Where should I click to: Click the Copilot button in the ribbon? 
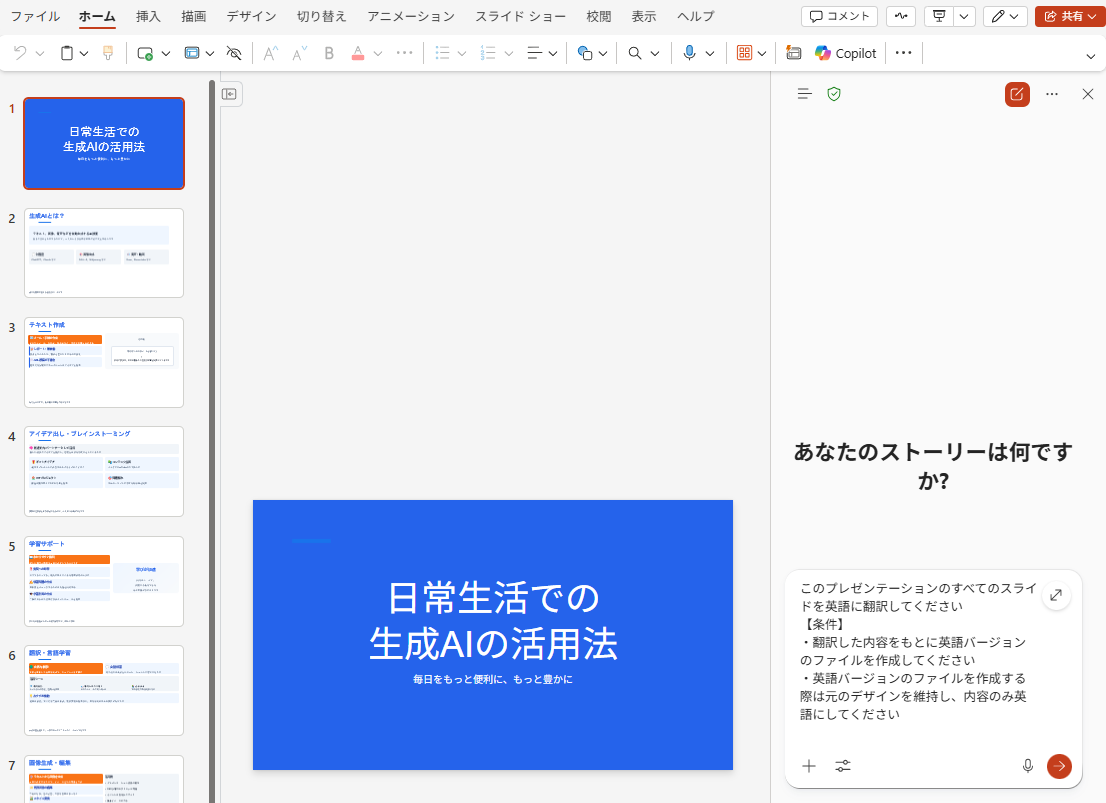click(845, 53)
